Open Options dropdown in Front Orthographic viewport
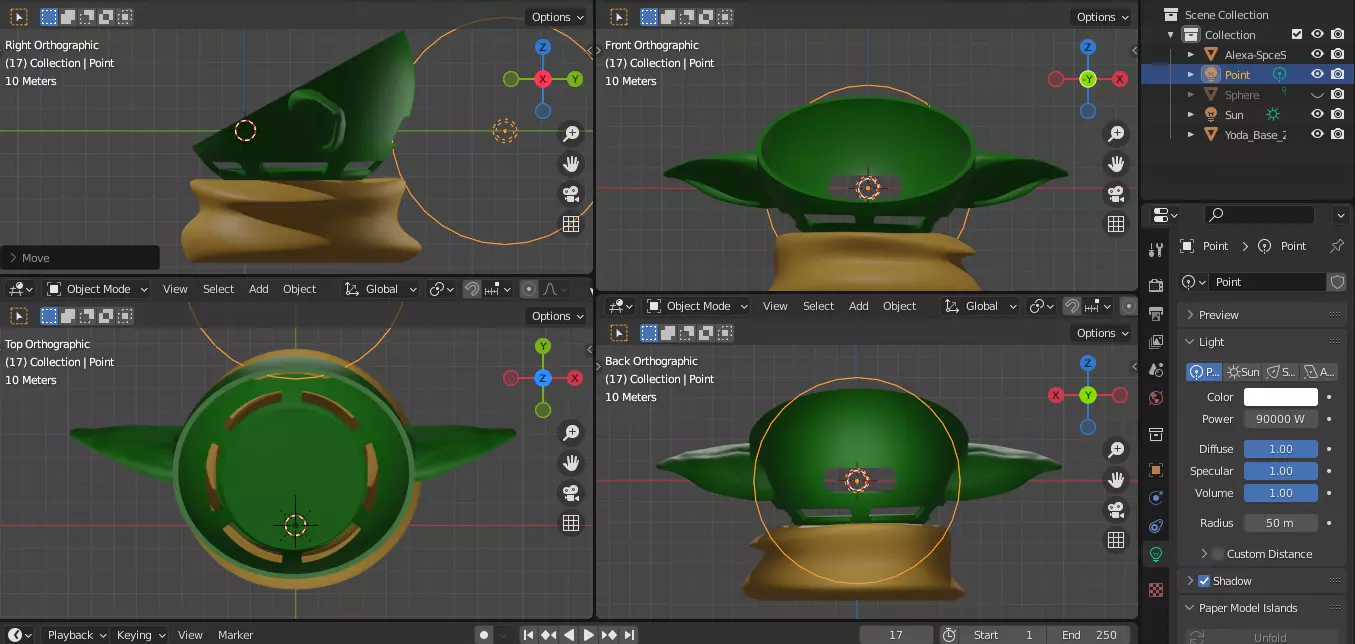This screenshot has width=1355, height=644. point(1102,17)
